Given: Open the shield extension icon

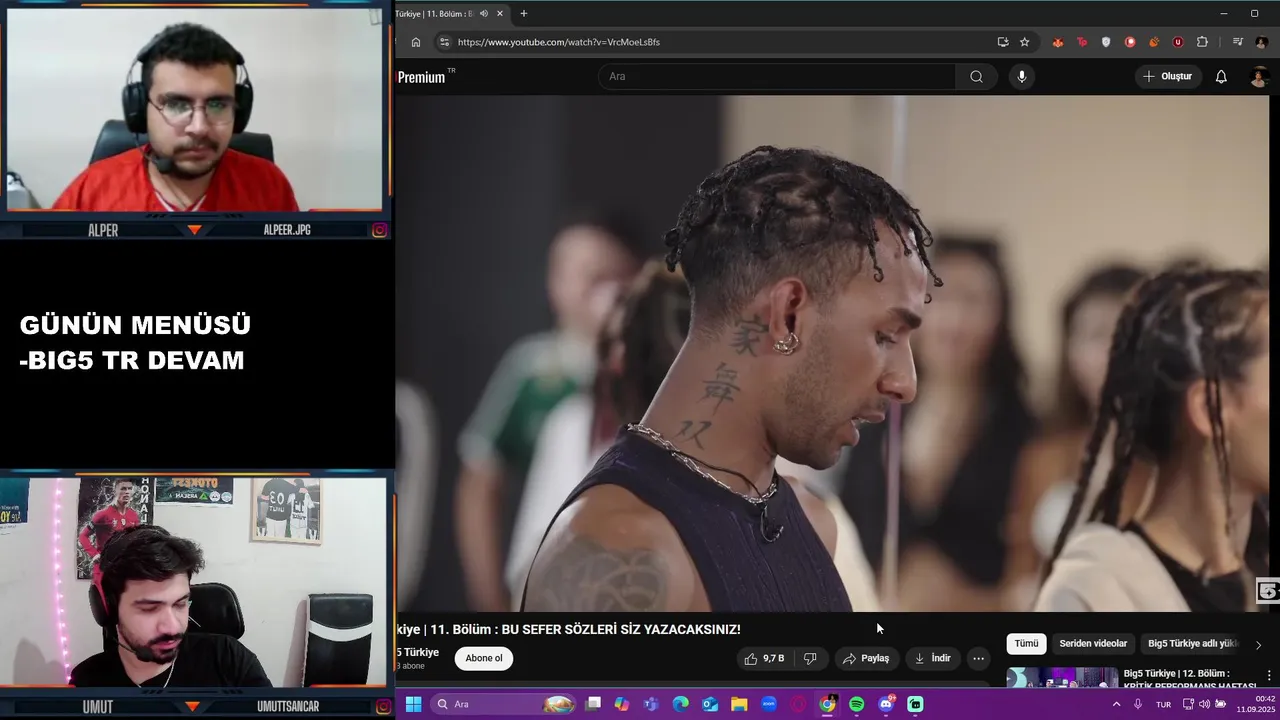Looking at the screenshot, I should click(1106, 42).
